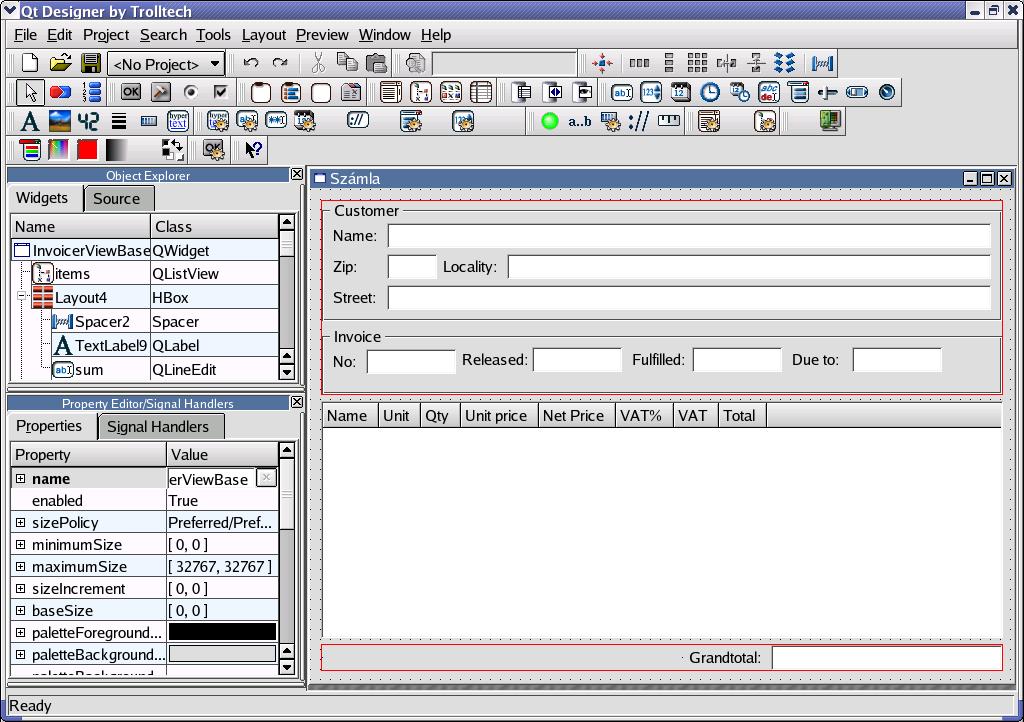The height and width of the screenshot is (722, 1024).
Task: Expand the paletteForeground property
Action: (21, 633)
